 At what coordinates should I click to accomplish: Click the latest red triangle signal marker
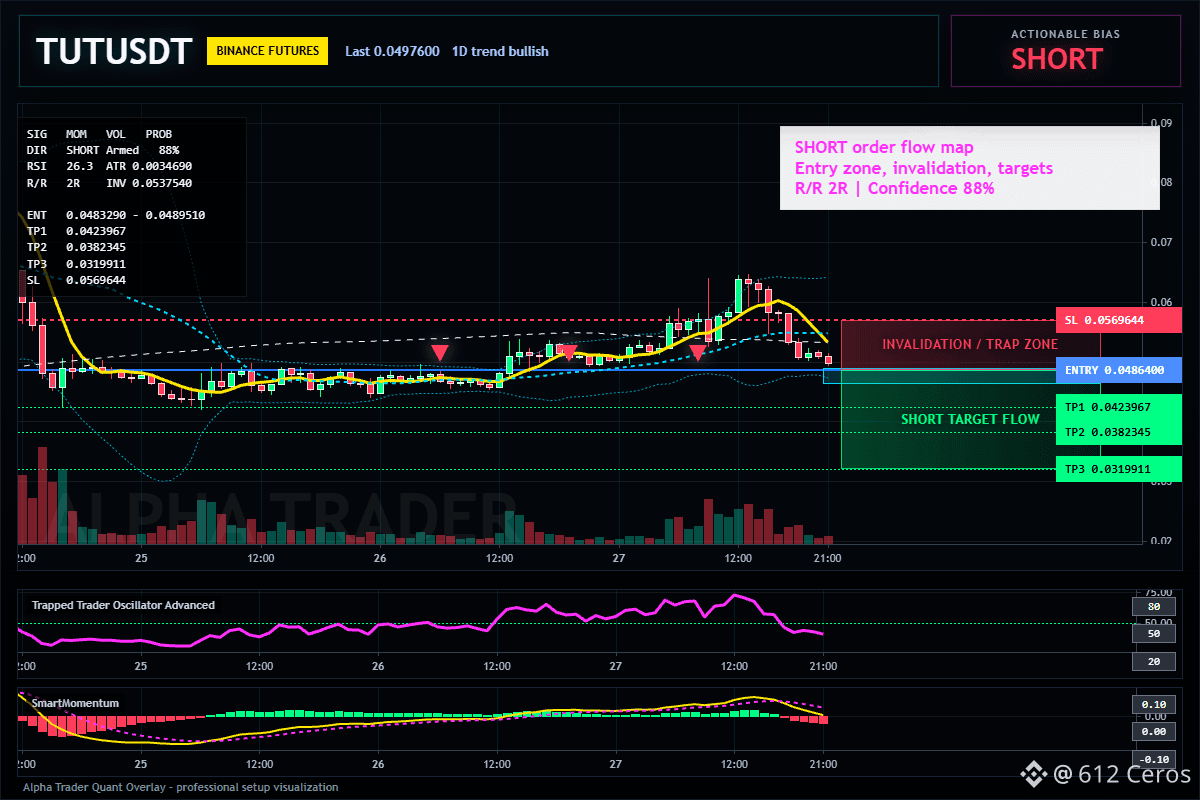(x=698, y=352)
